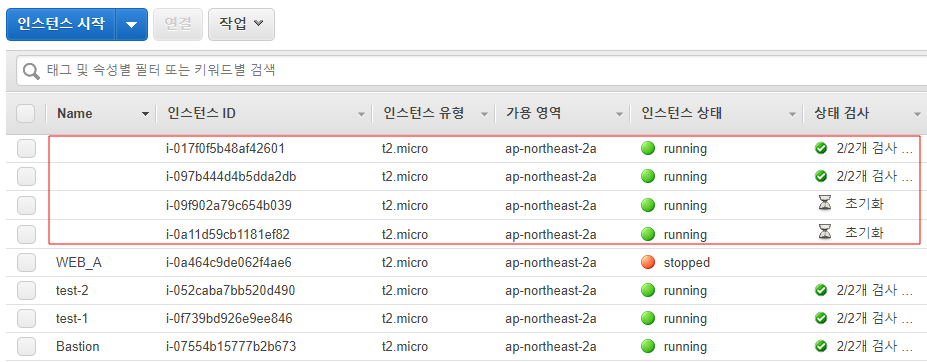Click the 가용 영역 column header label
927x362 pixels.
coord(533,114)
